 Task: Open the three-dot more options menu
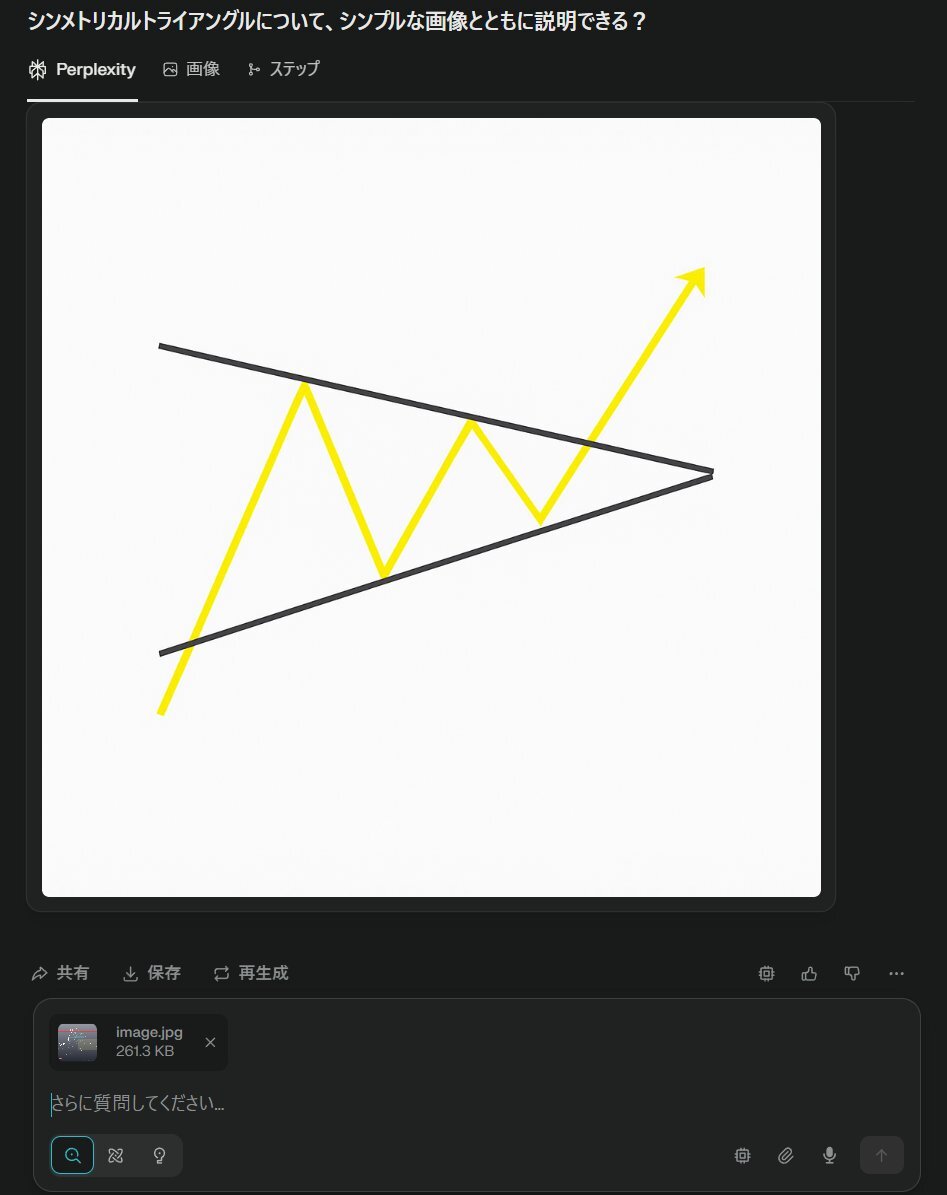pyautogui.click(x=896, y=973)
